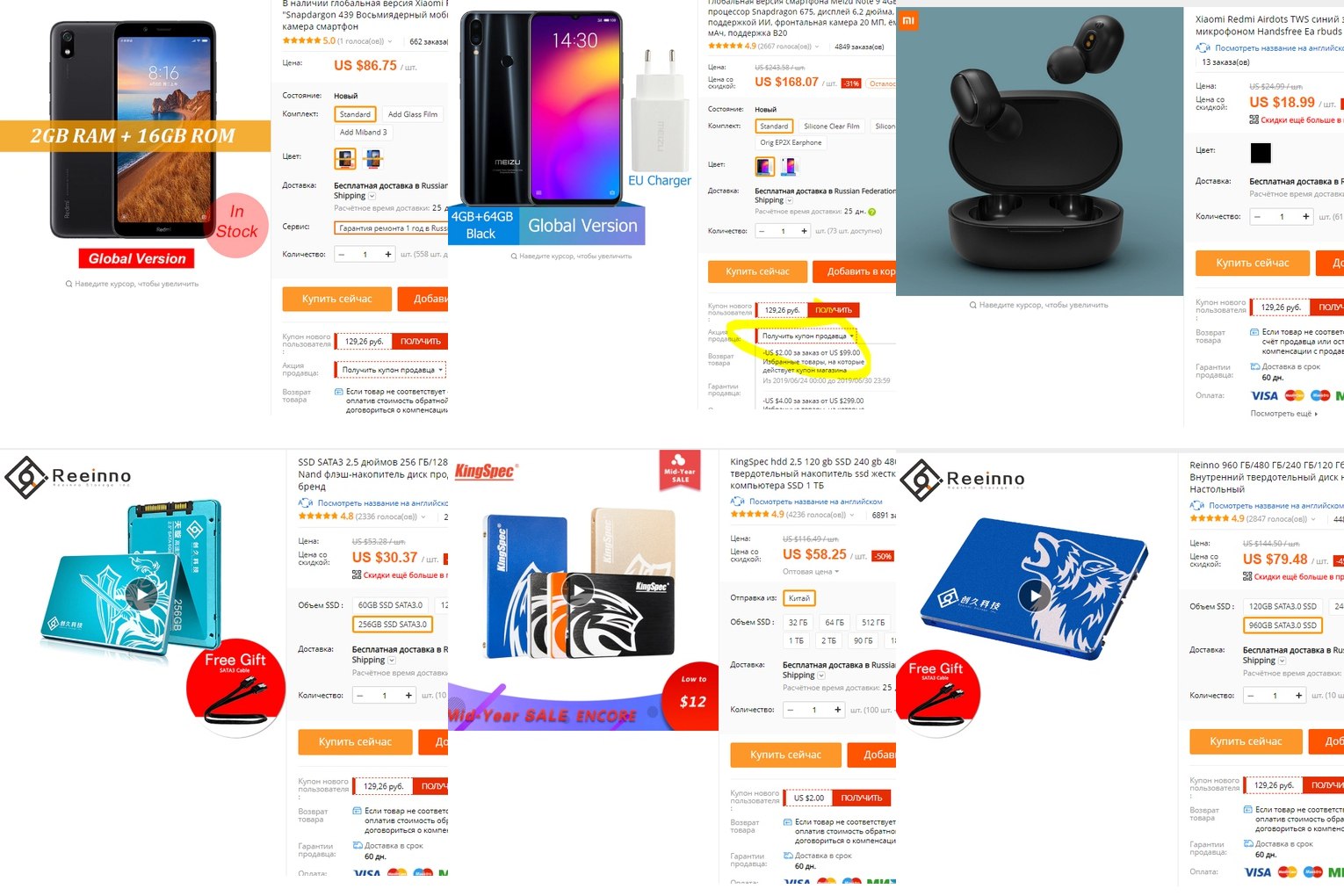Image resolution: width=1344 pixels, height=896 pixels.
Task: Click plus quantity icon for Redmi 7A
Action: tap(388, 254)
